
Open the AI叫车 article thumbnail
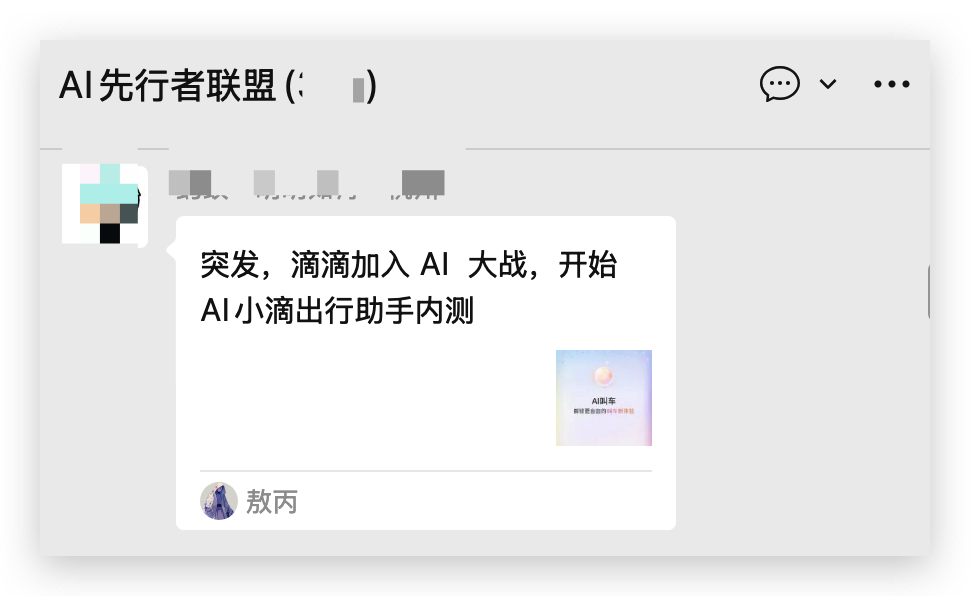click(x=604, y=398)
